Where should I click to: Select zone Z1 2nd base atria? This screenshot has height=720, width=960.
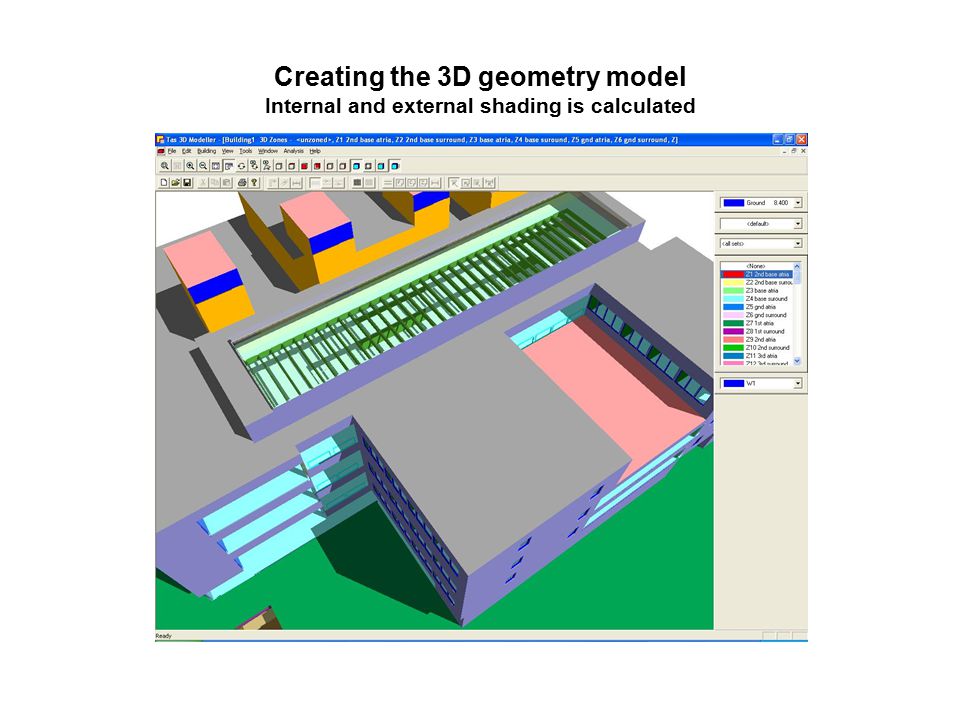[756, 274]
